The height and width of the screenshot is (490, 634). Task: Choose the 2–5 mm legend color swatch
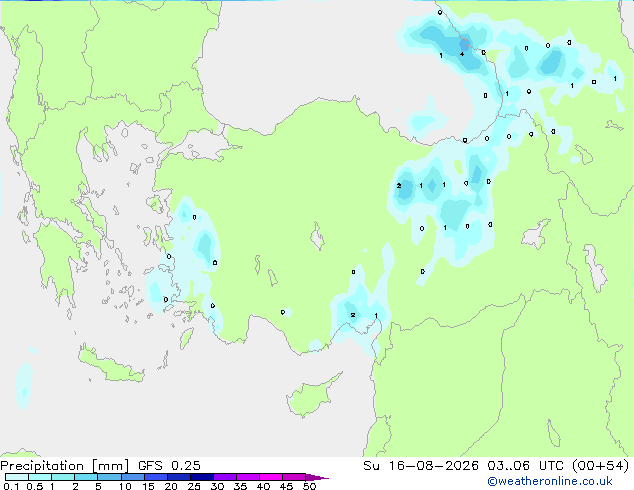86,477
